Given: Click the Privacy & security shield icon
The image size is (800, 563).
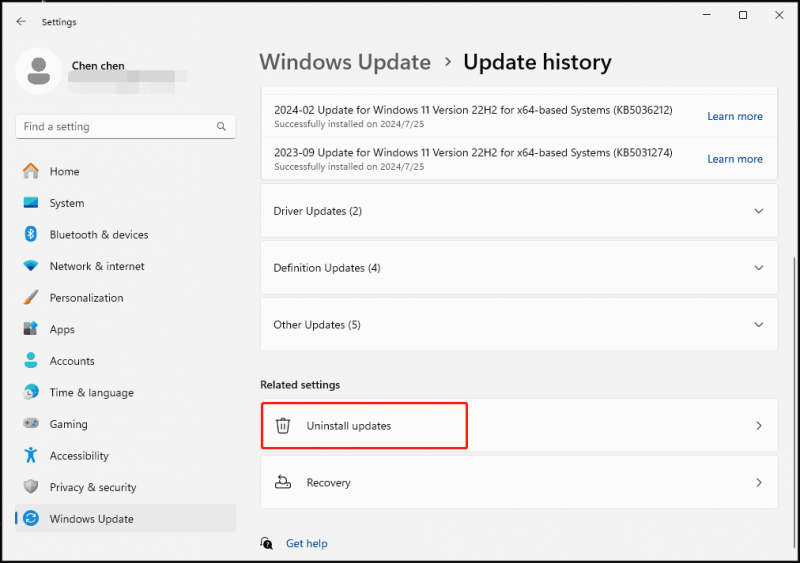Looking at the screenshot, I should pyautogui.click(x=31, y=486).
